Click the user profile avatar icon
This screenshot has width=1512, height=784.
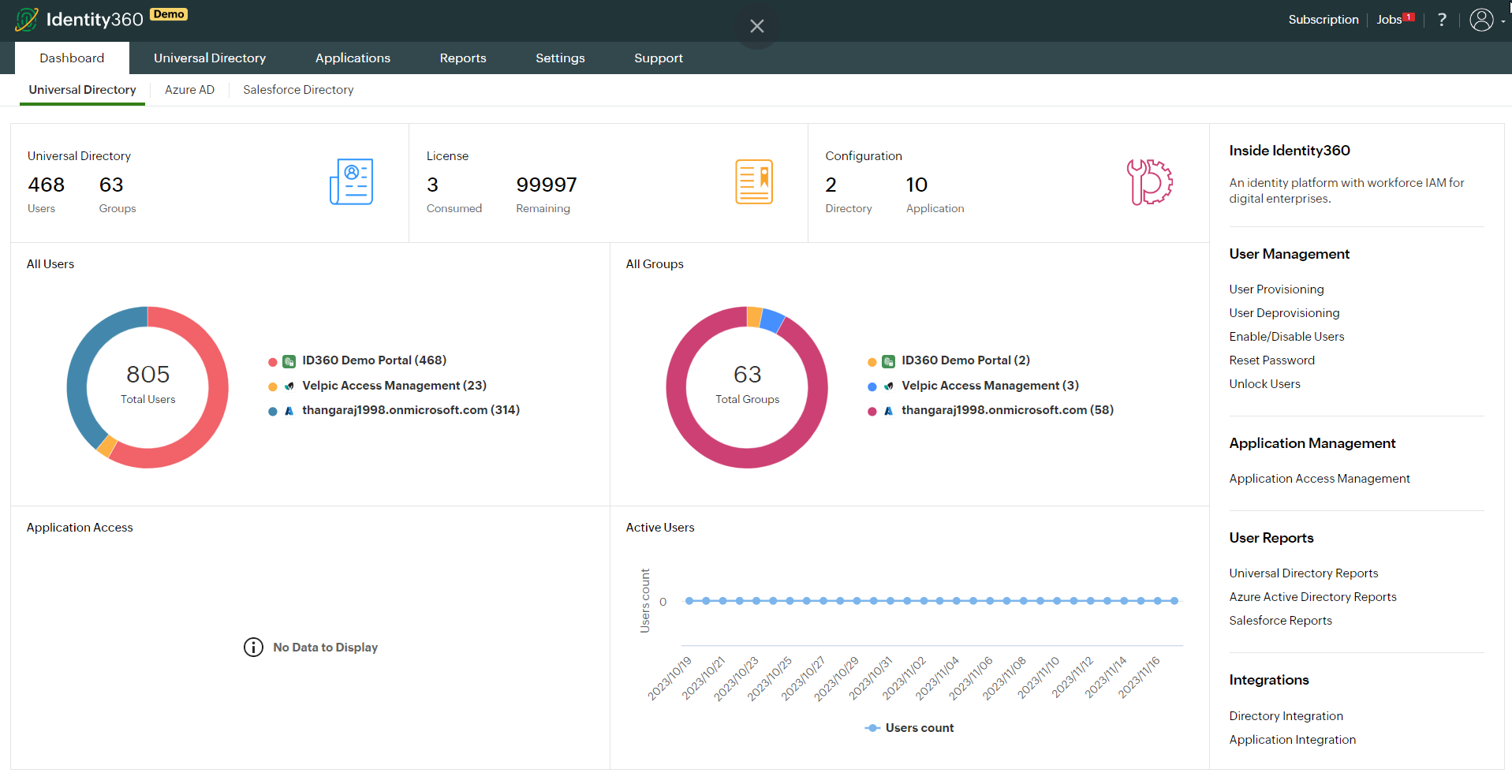[1480, 20]
